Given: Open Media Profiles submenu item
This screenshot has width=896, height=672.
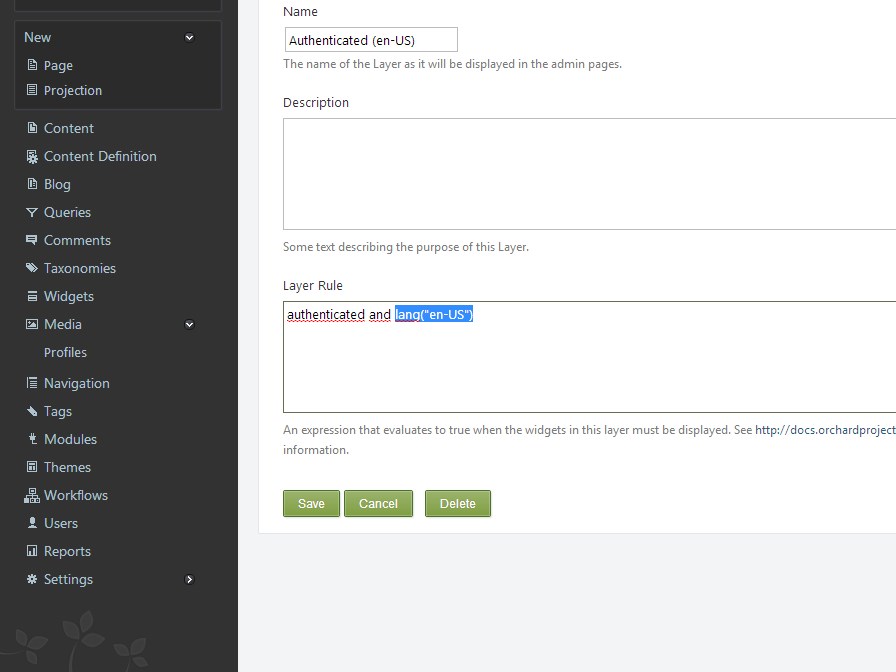Looking at the screenshot, I should point(65,352).
